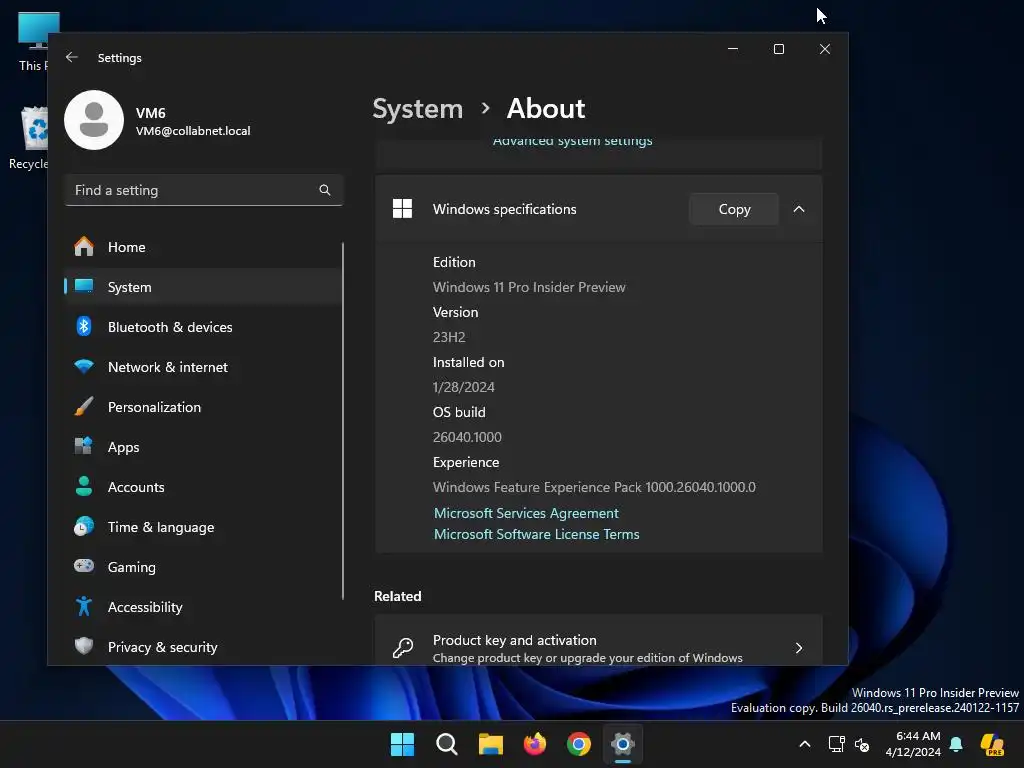Click the Settings gear on taskbar
The height and width of the screenshot is (768, 1024).
[x=623, y=744]
